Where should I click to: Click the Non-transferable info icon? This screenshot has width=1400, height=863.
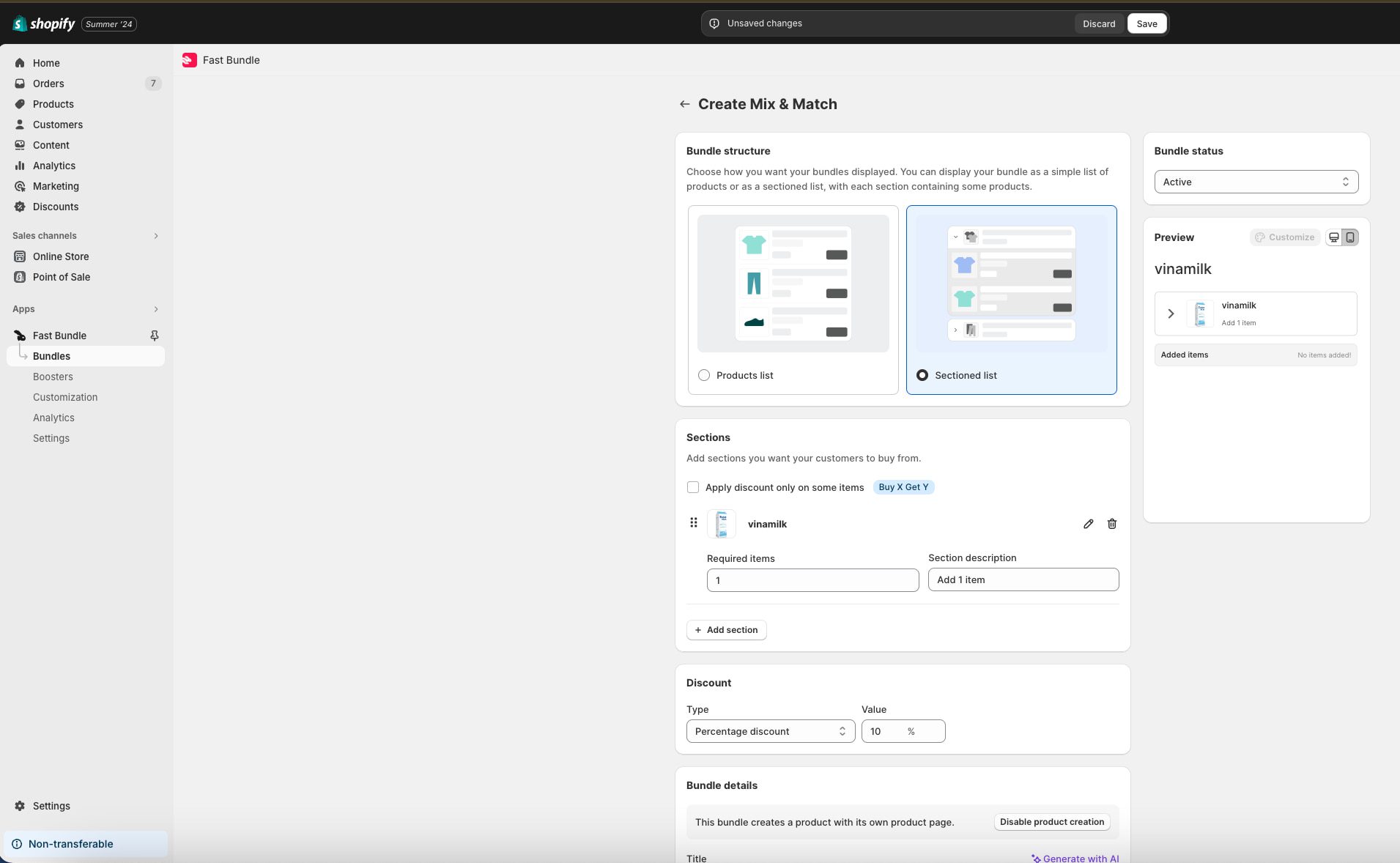[x=17, y=844]
